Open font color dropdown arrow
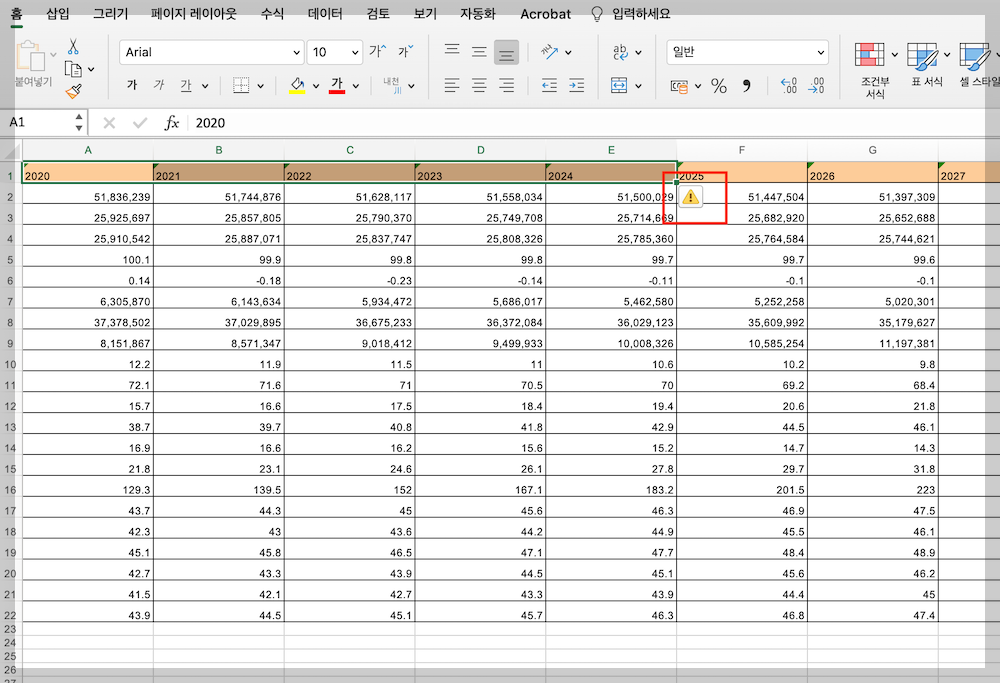This screenshot has height=683, width=1000. 356,85
